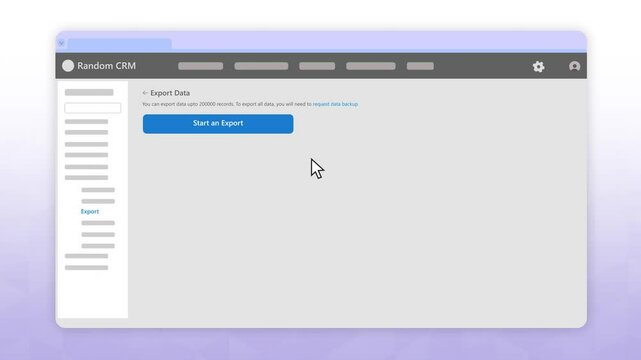Screen dimensions: 641x360
Task: Click the Export Data heading
Action: point(170,93)
